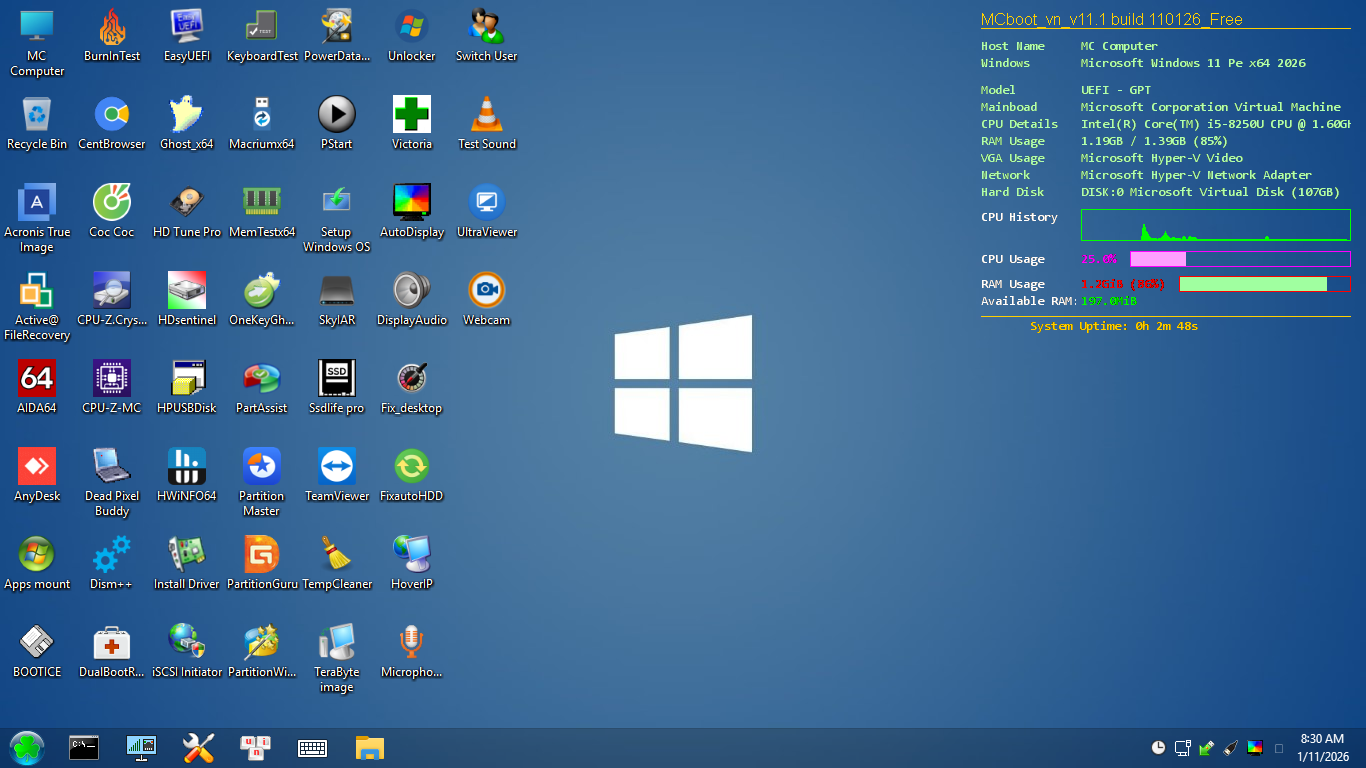Open the AIDA64 desktop shortcut

pos(37,380)
